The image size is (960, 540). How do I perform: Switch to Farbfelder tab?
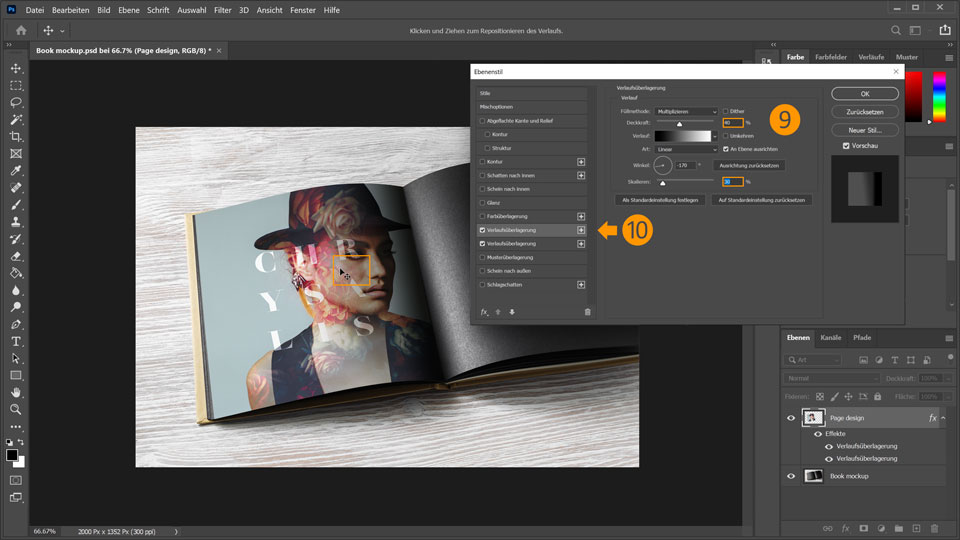tap(831, 57)
